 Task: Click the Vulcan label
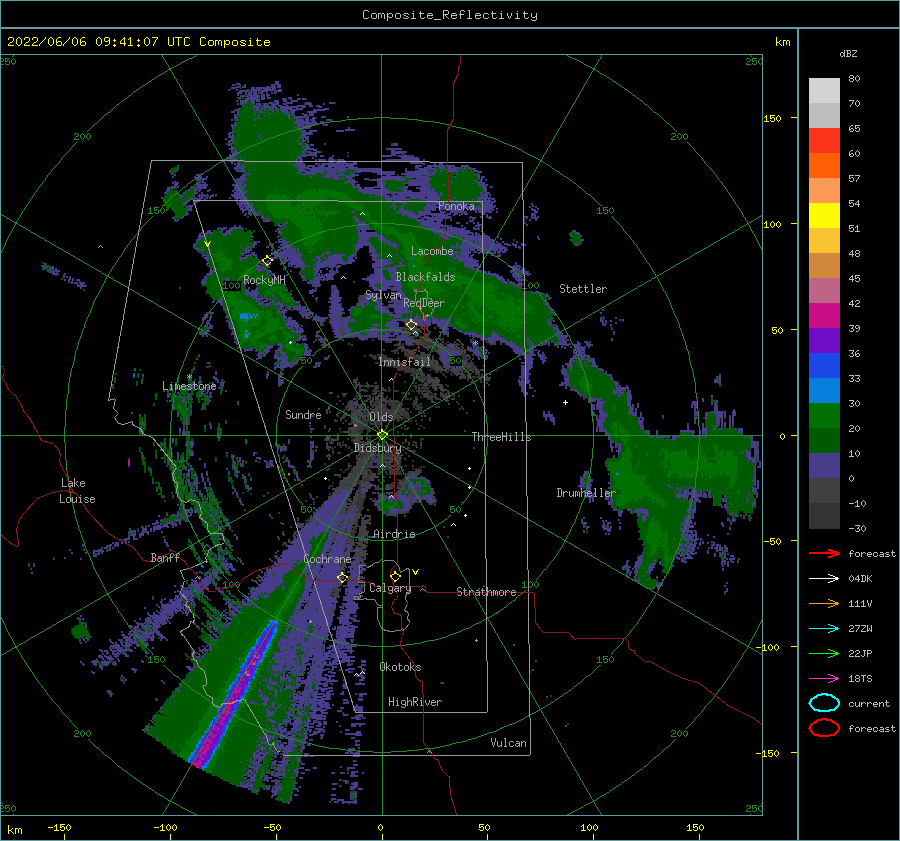[x=508, y=743]
